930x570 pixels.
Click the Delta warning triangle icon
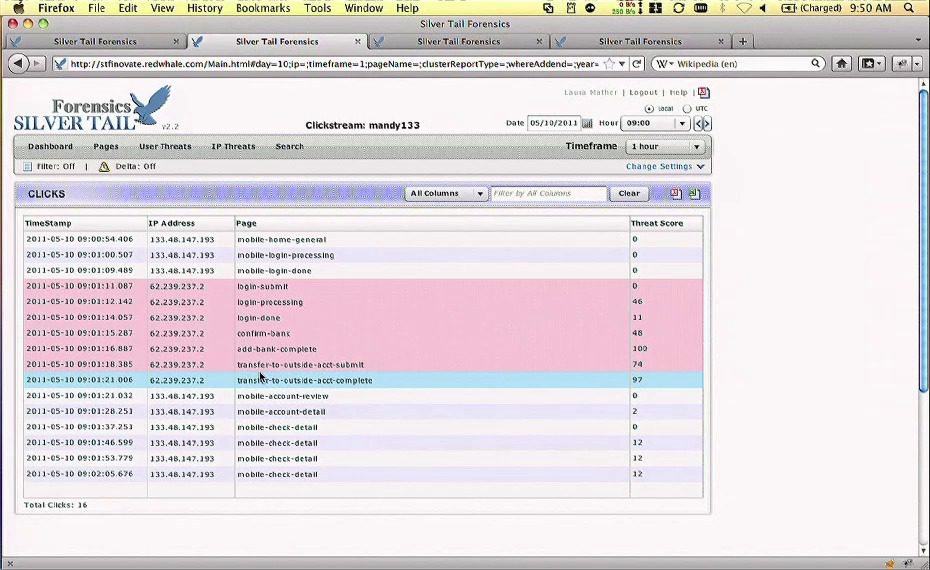click(x=104, y=167)
